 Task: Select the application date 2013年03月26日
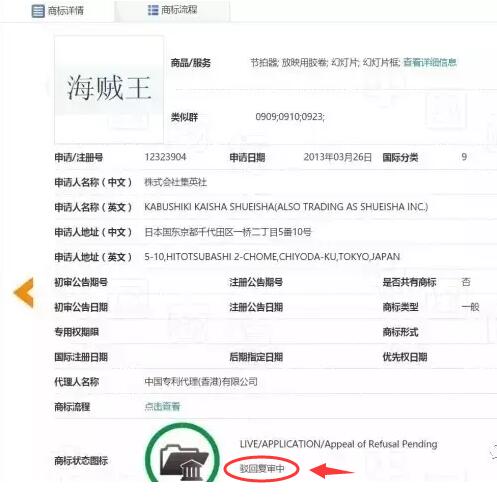click(x=337, y=157)
